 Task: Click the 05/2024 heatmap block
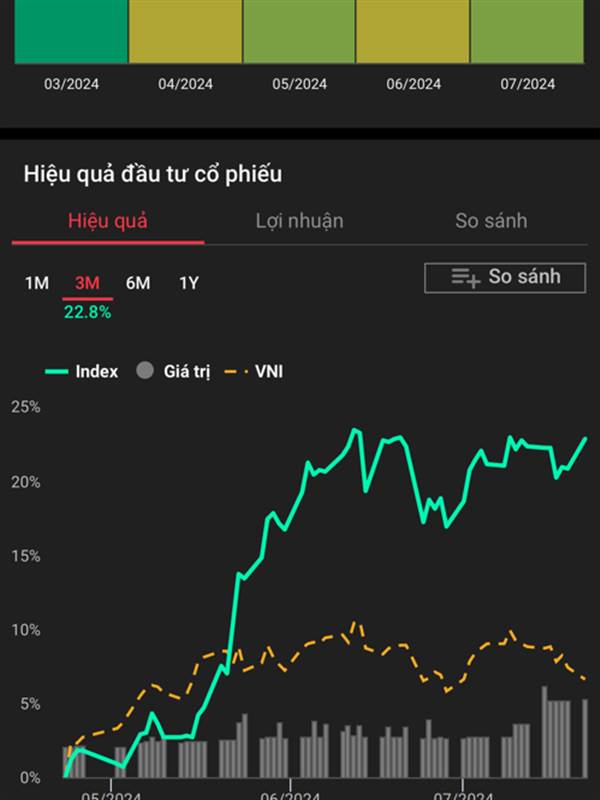click(x=299, y=32)
